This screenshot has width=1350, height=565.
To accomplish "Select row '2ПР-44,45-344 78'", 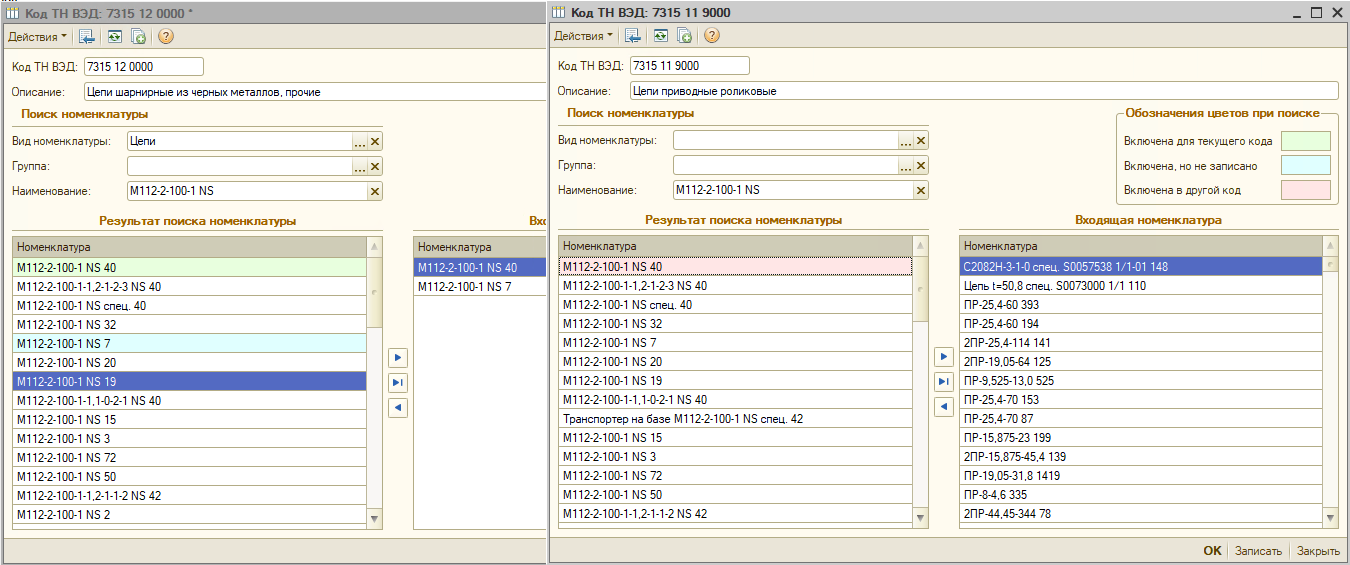I will [x=1141, y=514].
